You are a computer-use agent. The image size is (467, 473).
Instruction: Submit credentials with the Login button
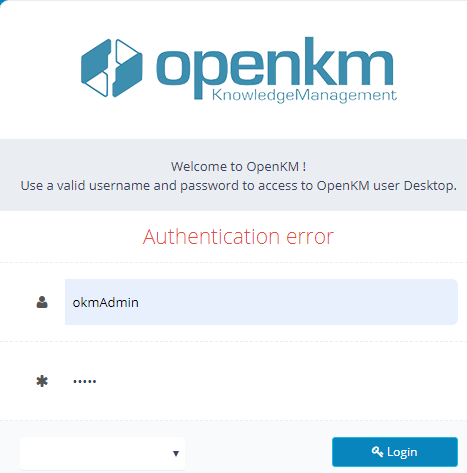click(x=395, y=452)
